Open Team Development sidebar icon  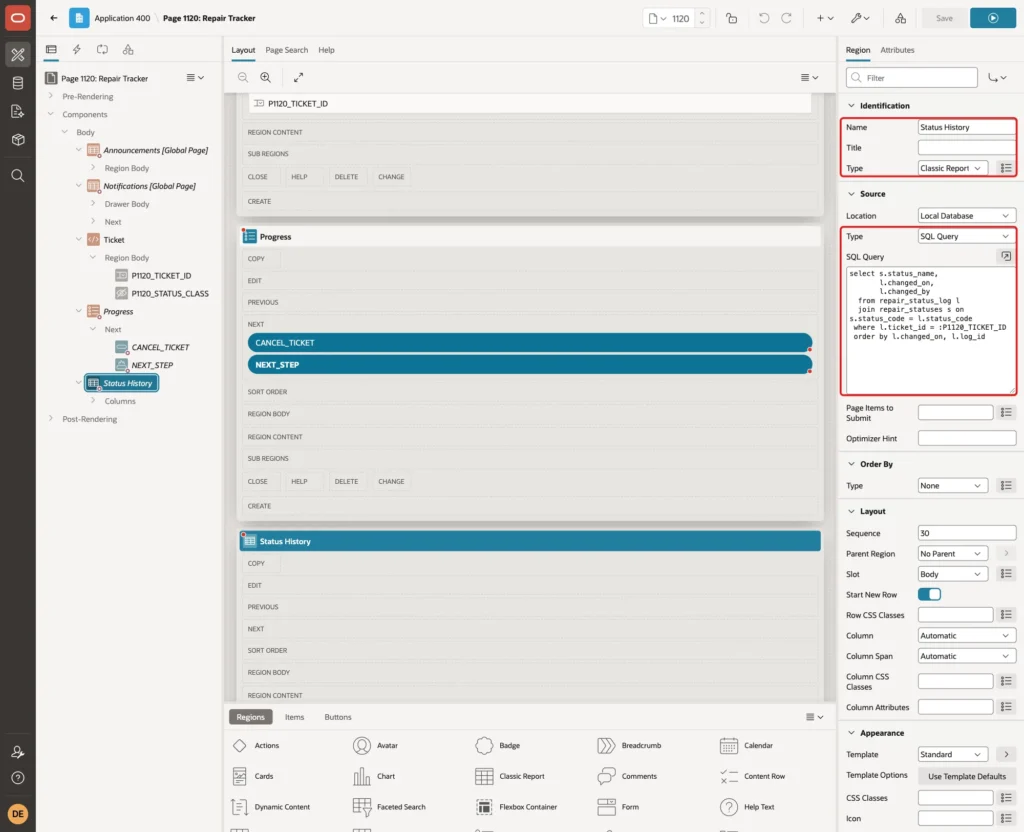(x=18, y=112)
